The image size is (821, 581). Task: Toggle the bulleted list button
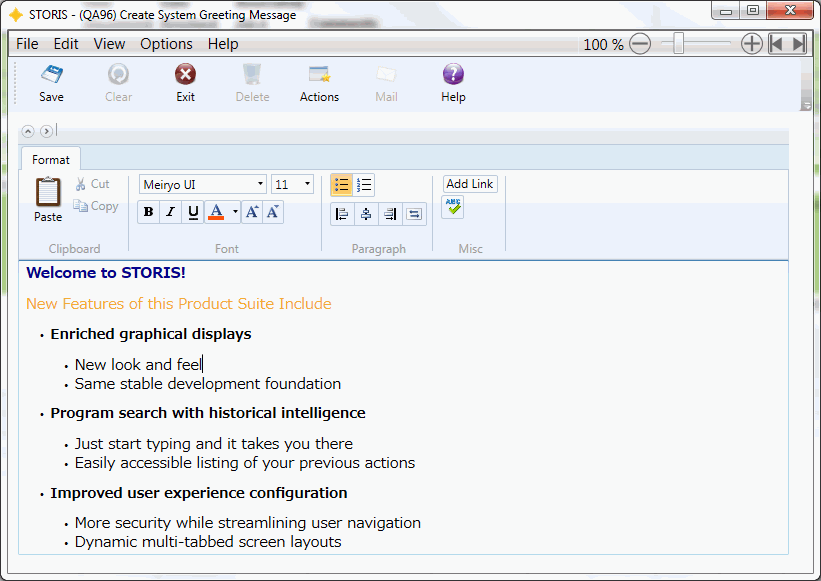coord(341,185)
